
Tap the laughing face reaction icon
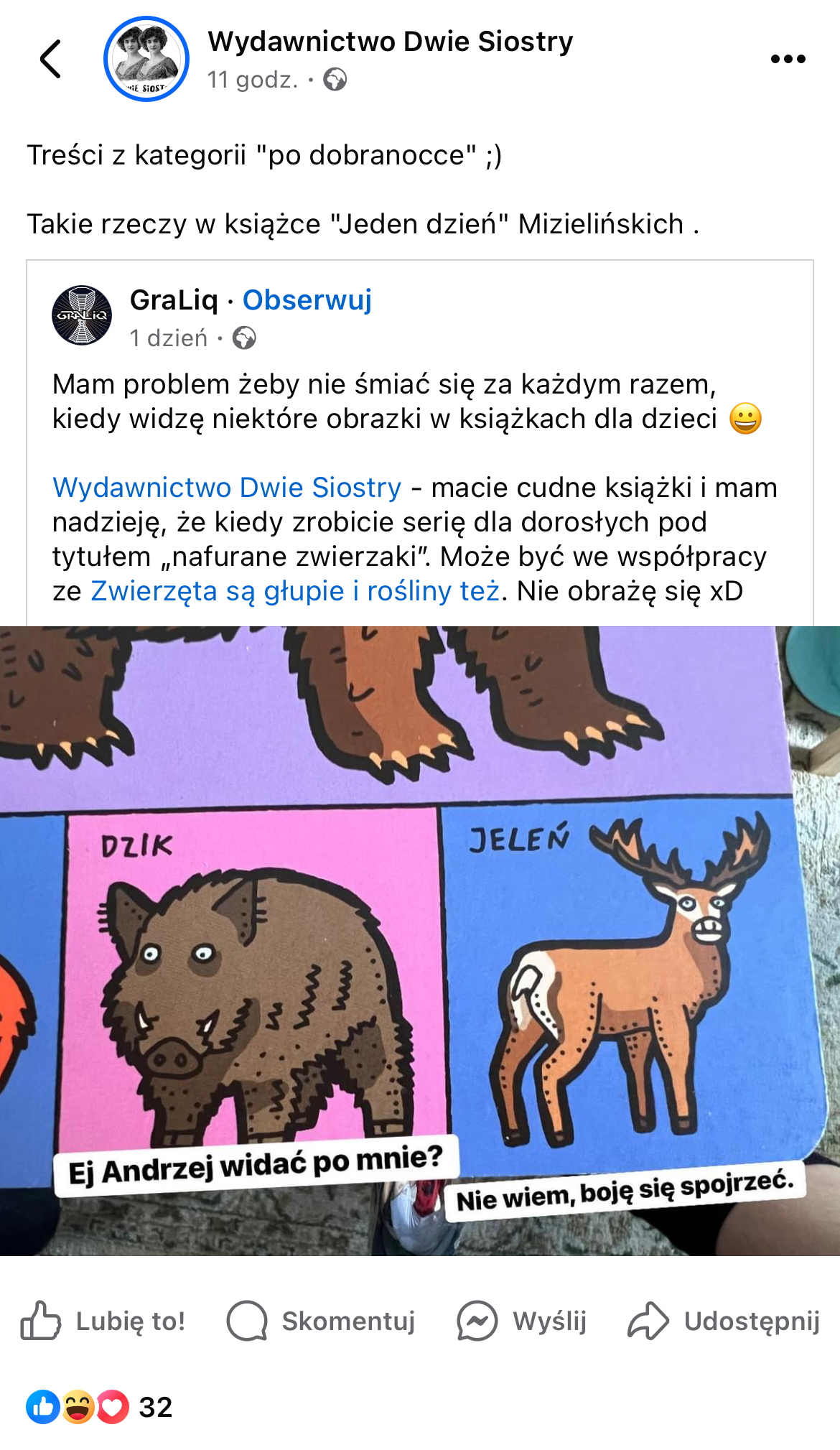pyautogui.click(x=78, y=1407)
